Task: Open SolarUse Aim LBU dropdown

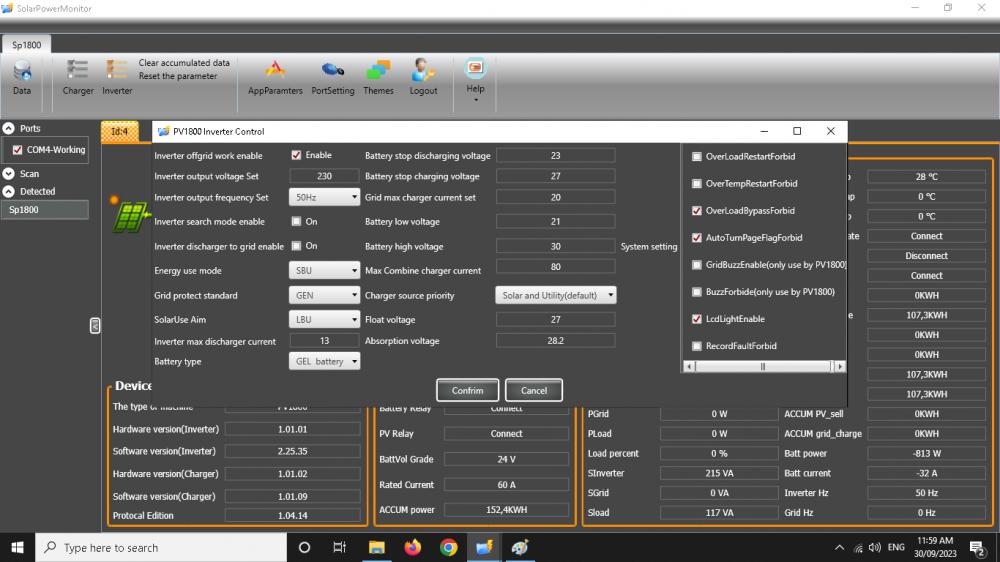Action: (324, 320)
